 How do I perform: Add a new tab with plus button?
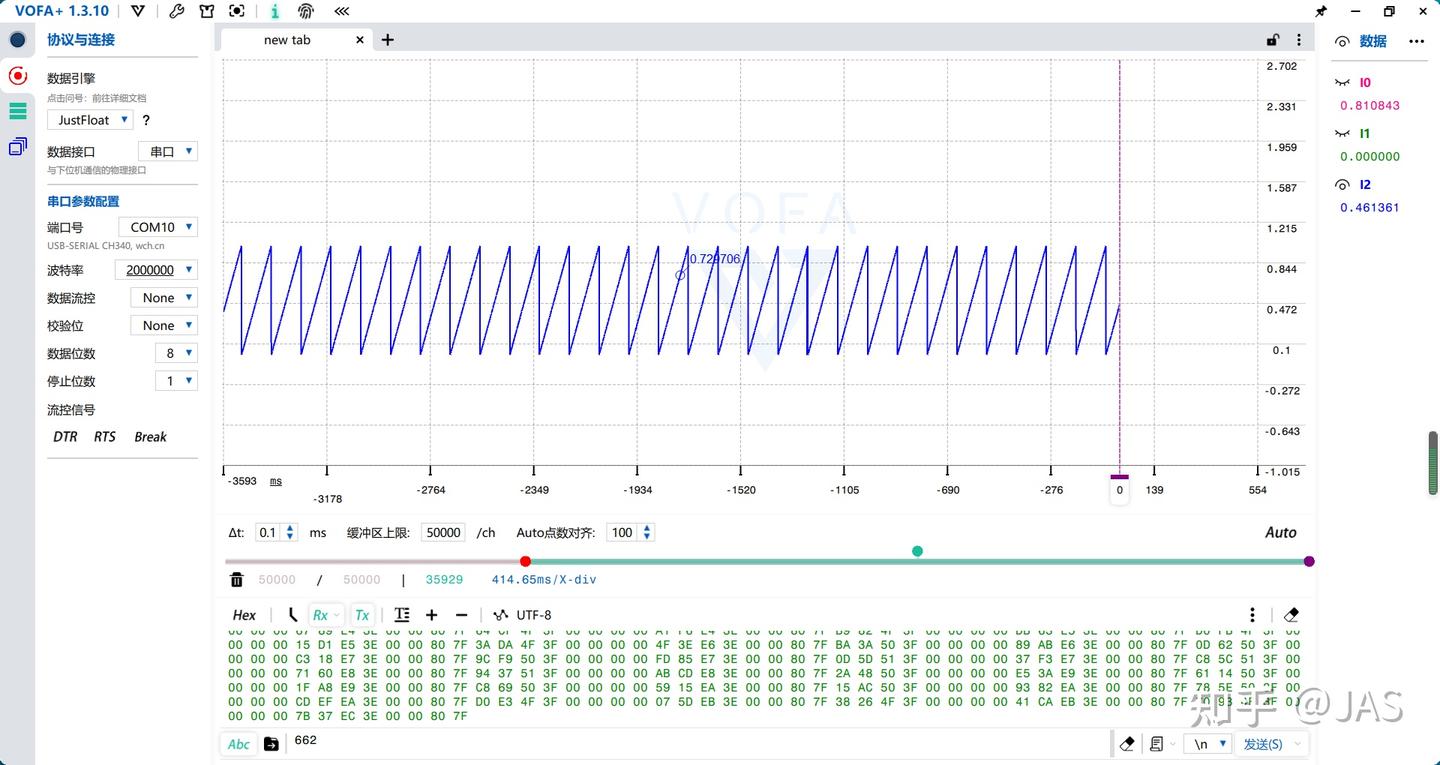click(x=388, y=40)
